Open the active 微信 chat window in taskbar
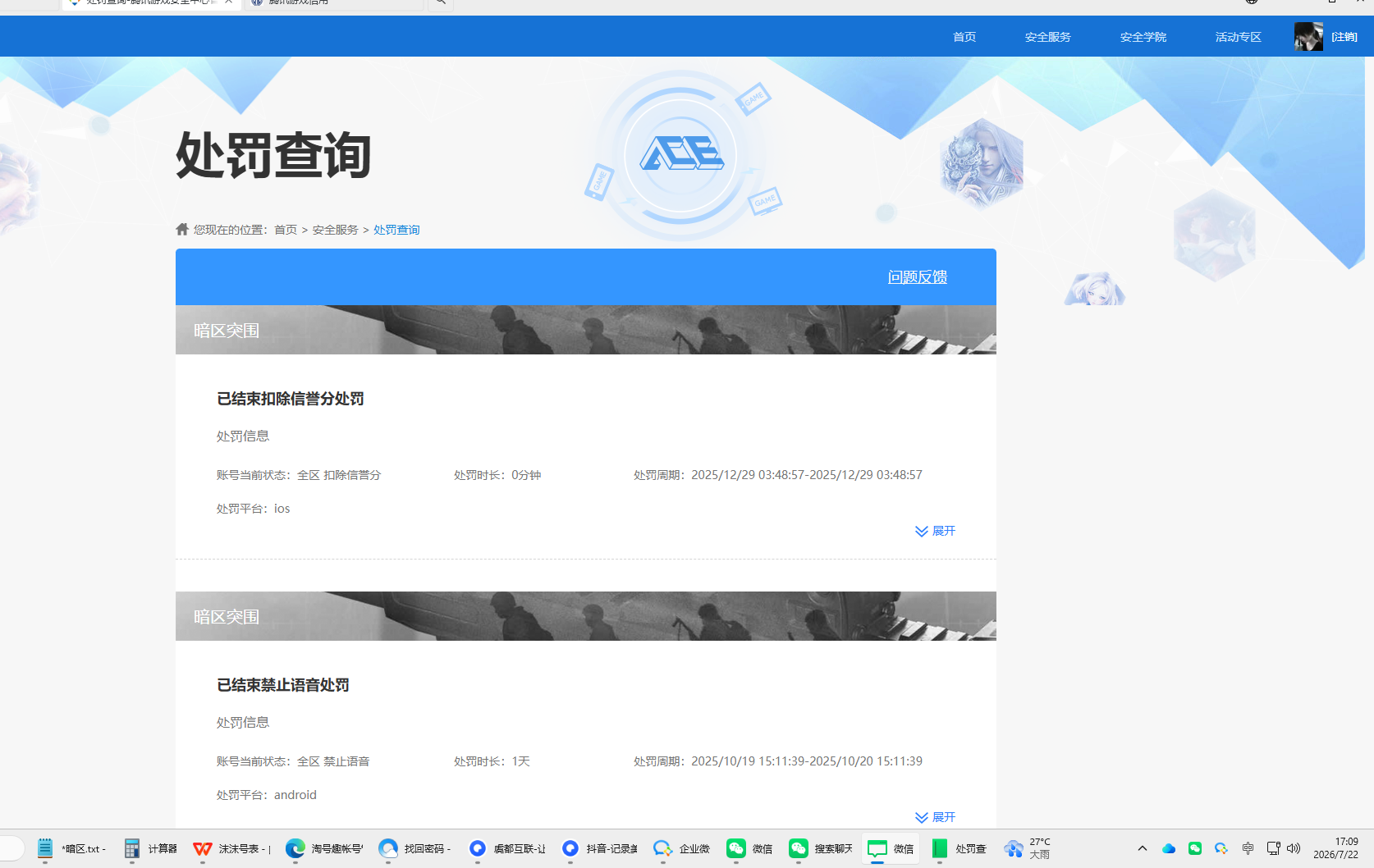 coord(891,848)
